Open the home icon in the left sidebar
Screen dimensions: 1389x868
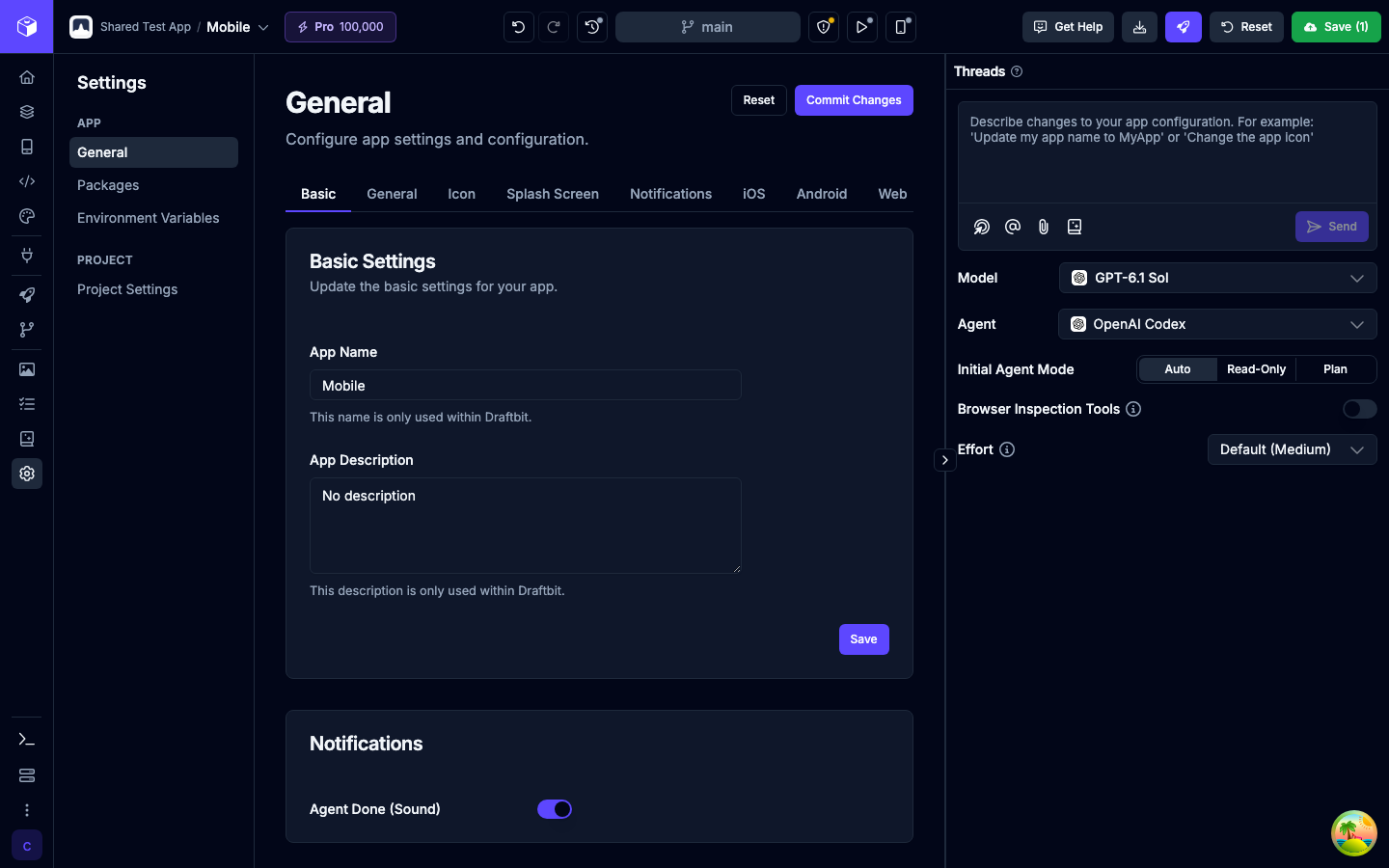(27, 77)
